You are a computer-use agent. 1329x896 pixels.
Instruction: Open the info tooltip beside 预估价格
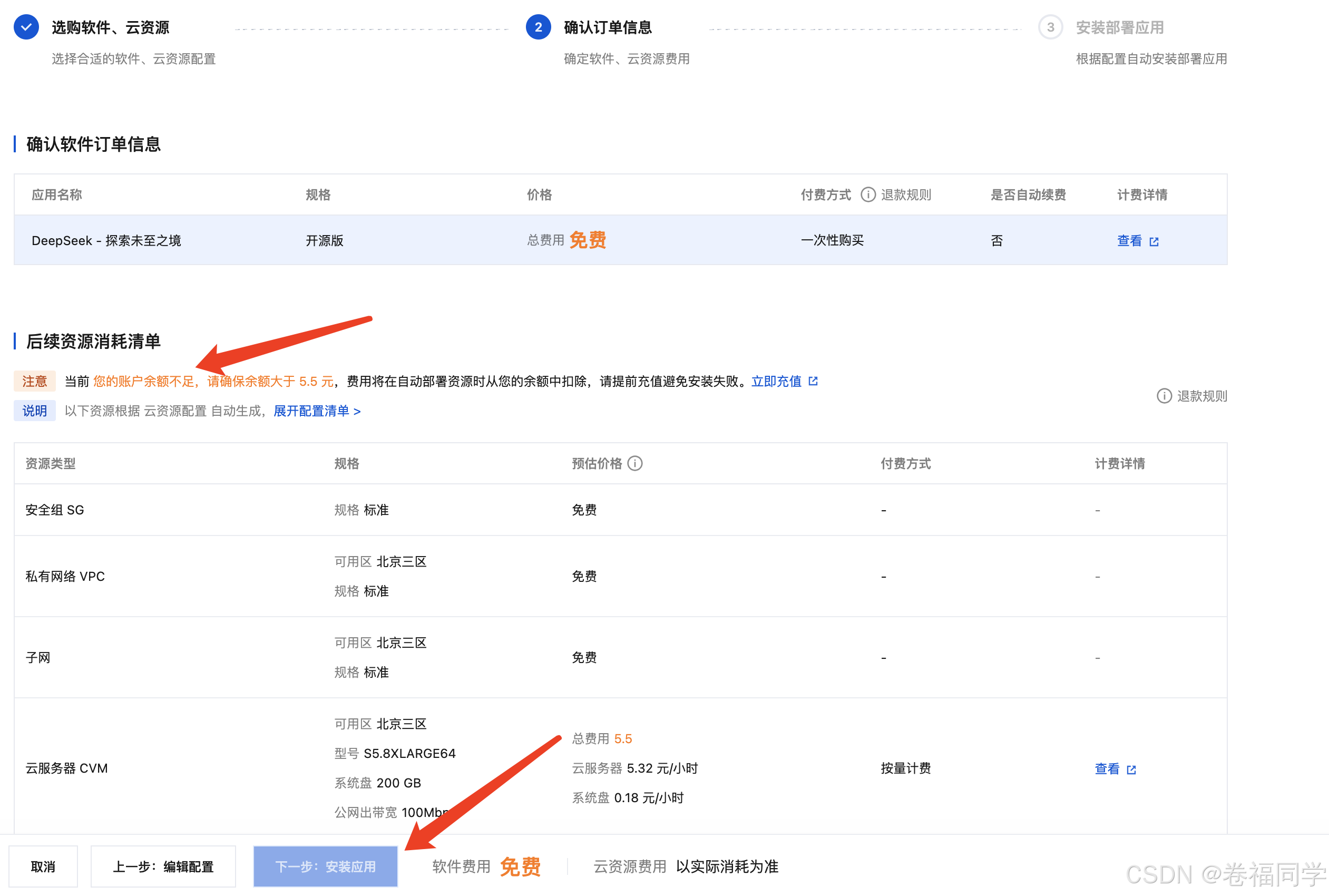tap(636, 463)
